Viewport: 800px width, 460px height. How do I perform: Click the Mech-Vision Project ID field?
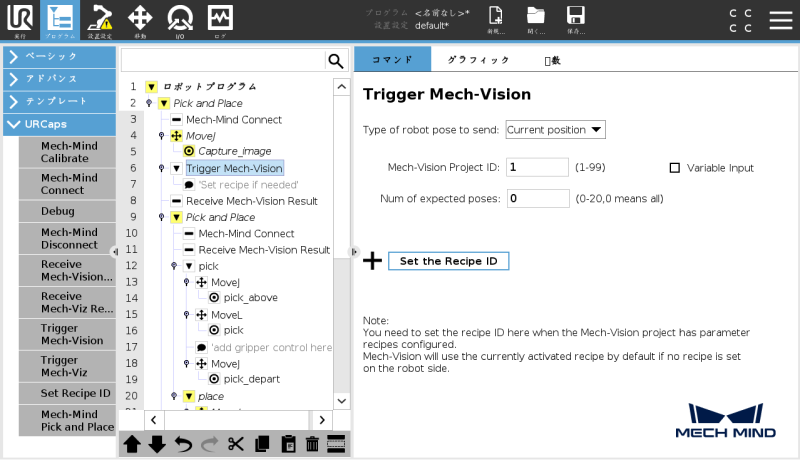tap(537, 167)
